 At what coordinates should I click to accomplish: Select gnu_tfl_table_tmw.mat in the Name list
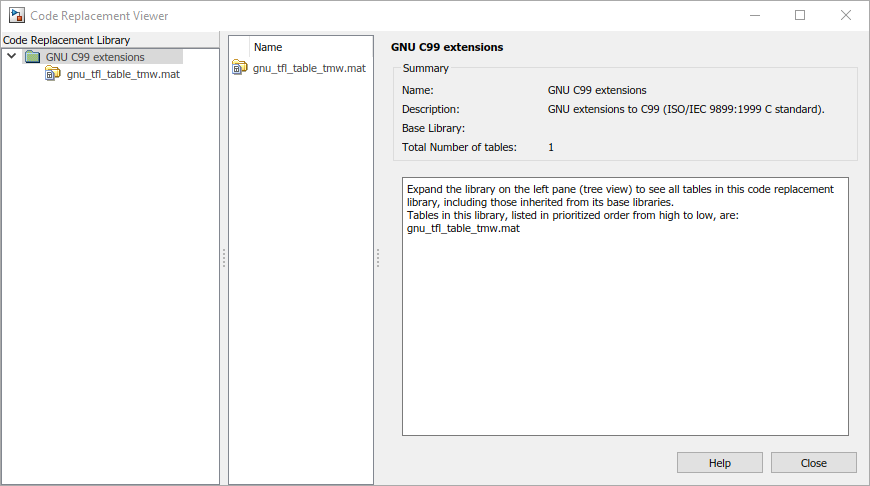309,68
